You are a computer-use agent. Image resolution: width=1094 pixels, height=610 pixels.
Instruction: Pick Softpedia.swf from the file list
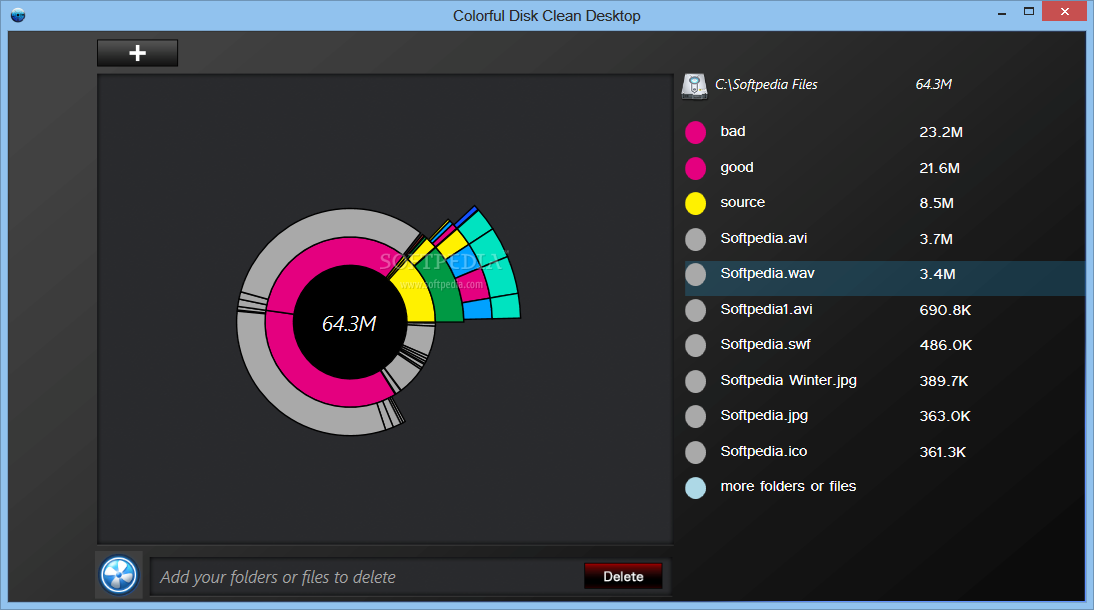coord(765,344)
